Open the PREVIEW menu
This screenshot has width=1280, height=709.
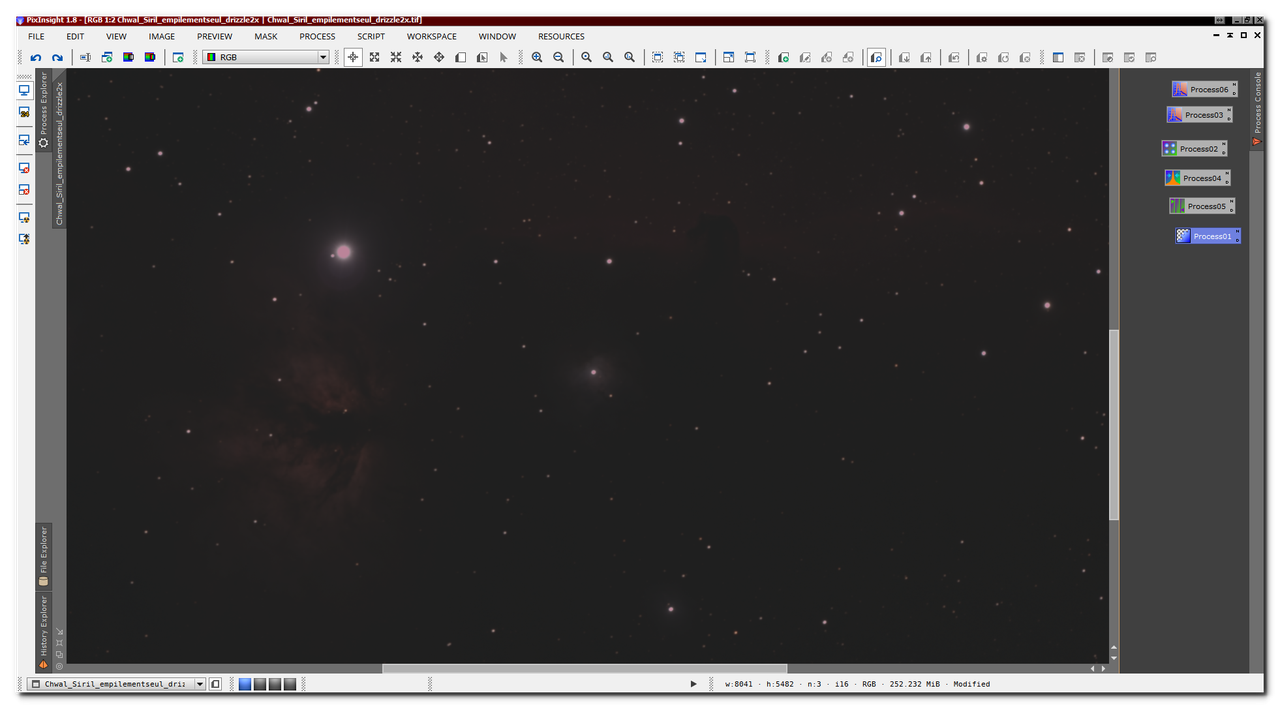(215, 36)
